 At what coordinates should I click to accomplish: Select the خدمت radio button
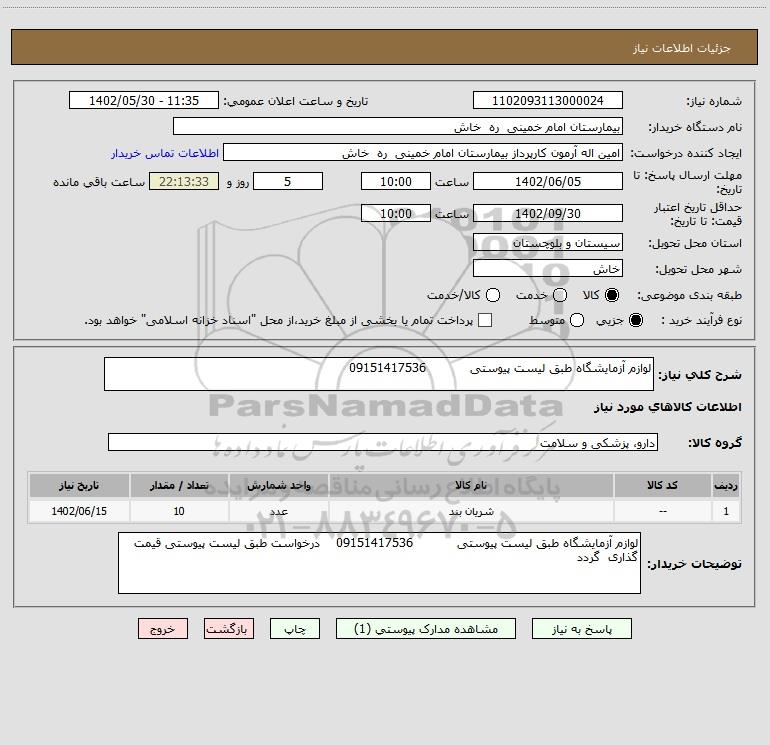[x=560, y=295]
